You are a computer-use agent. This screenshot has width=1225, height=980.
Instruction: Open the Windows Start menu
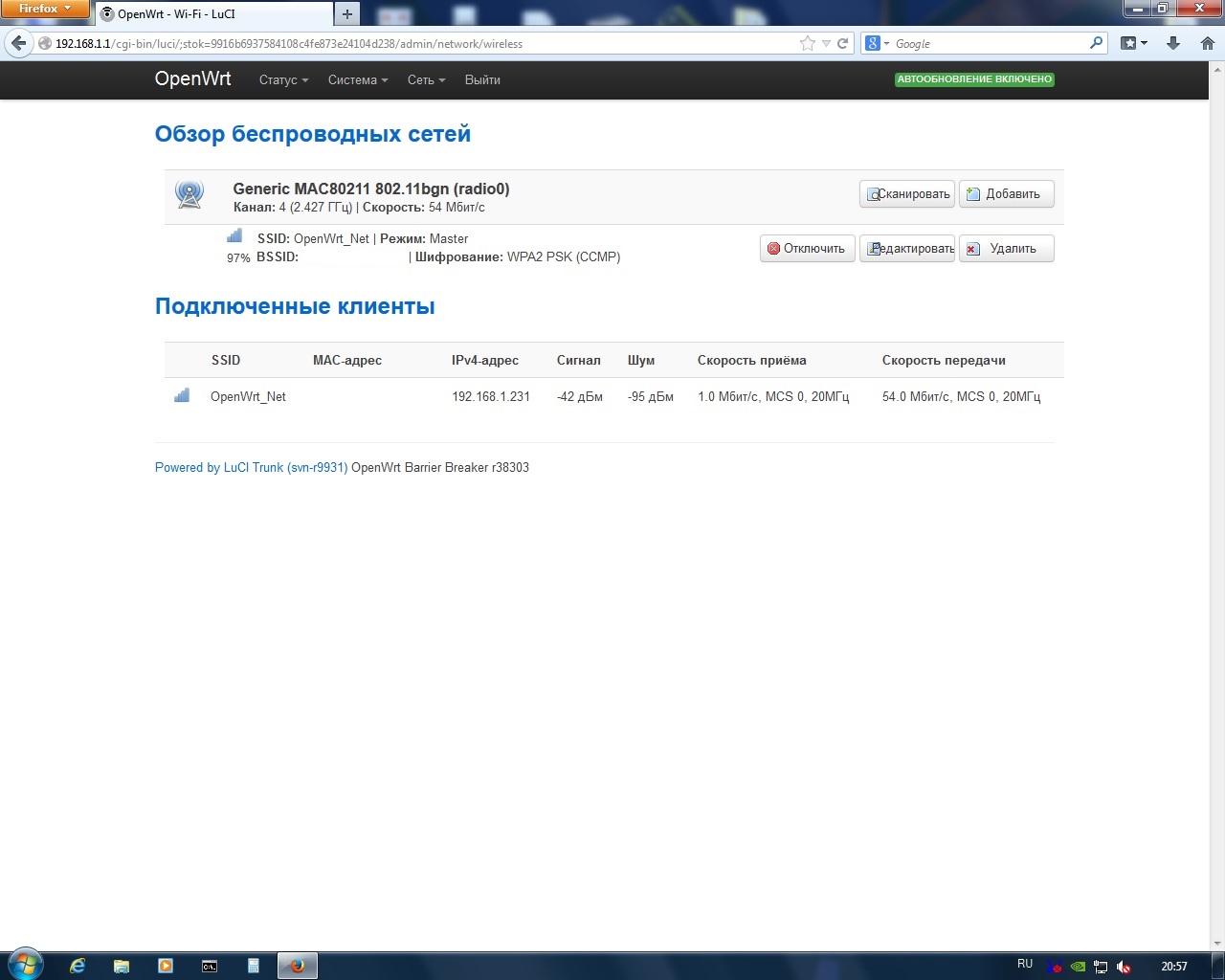[26, 965]
